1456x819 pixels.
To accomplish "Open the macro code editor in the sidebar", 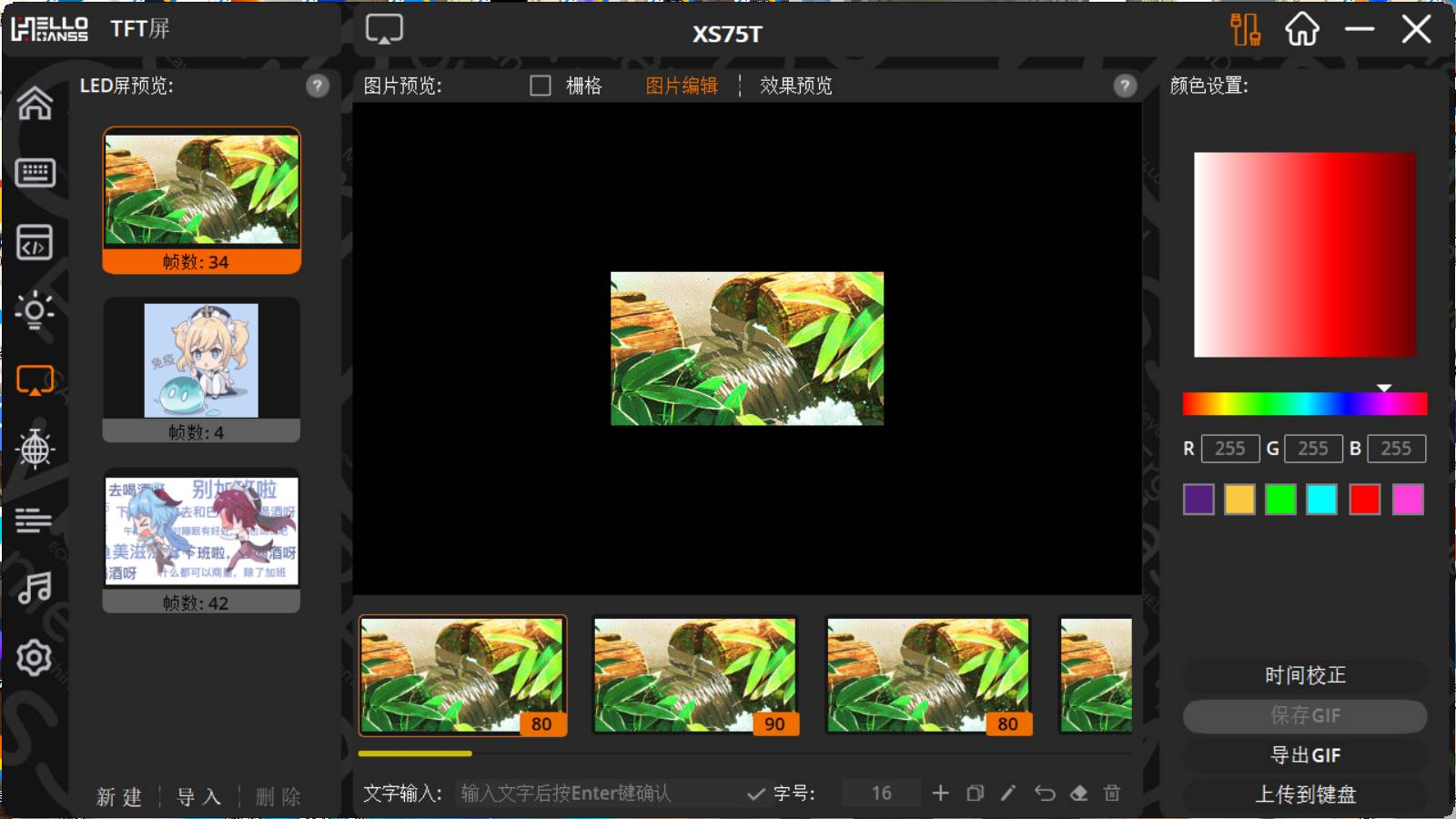I will (35, 242).
